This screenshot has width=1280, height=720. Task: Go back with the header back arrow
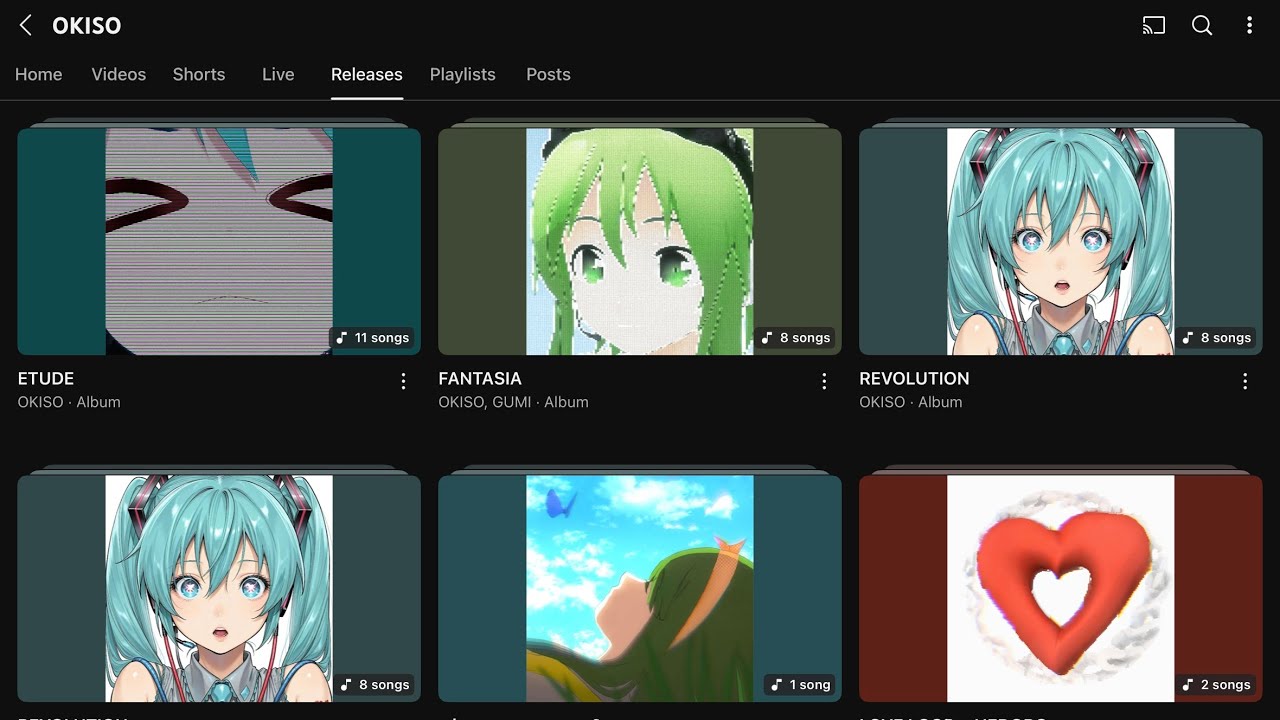click(26, 26)
